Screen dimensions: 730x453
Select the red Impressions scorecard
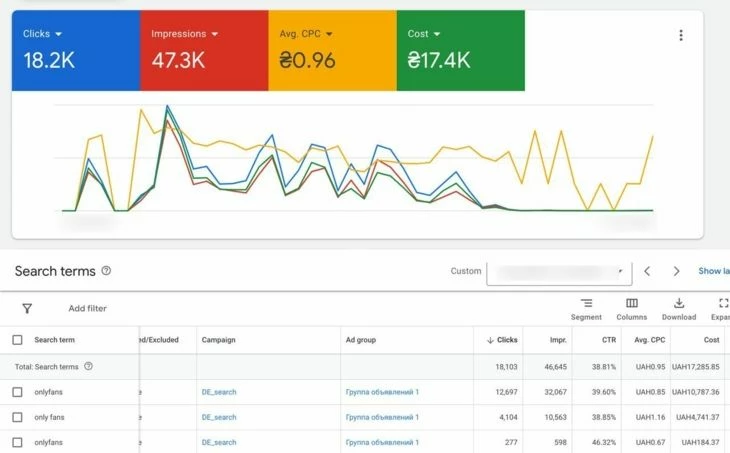tap(204, 50)
